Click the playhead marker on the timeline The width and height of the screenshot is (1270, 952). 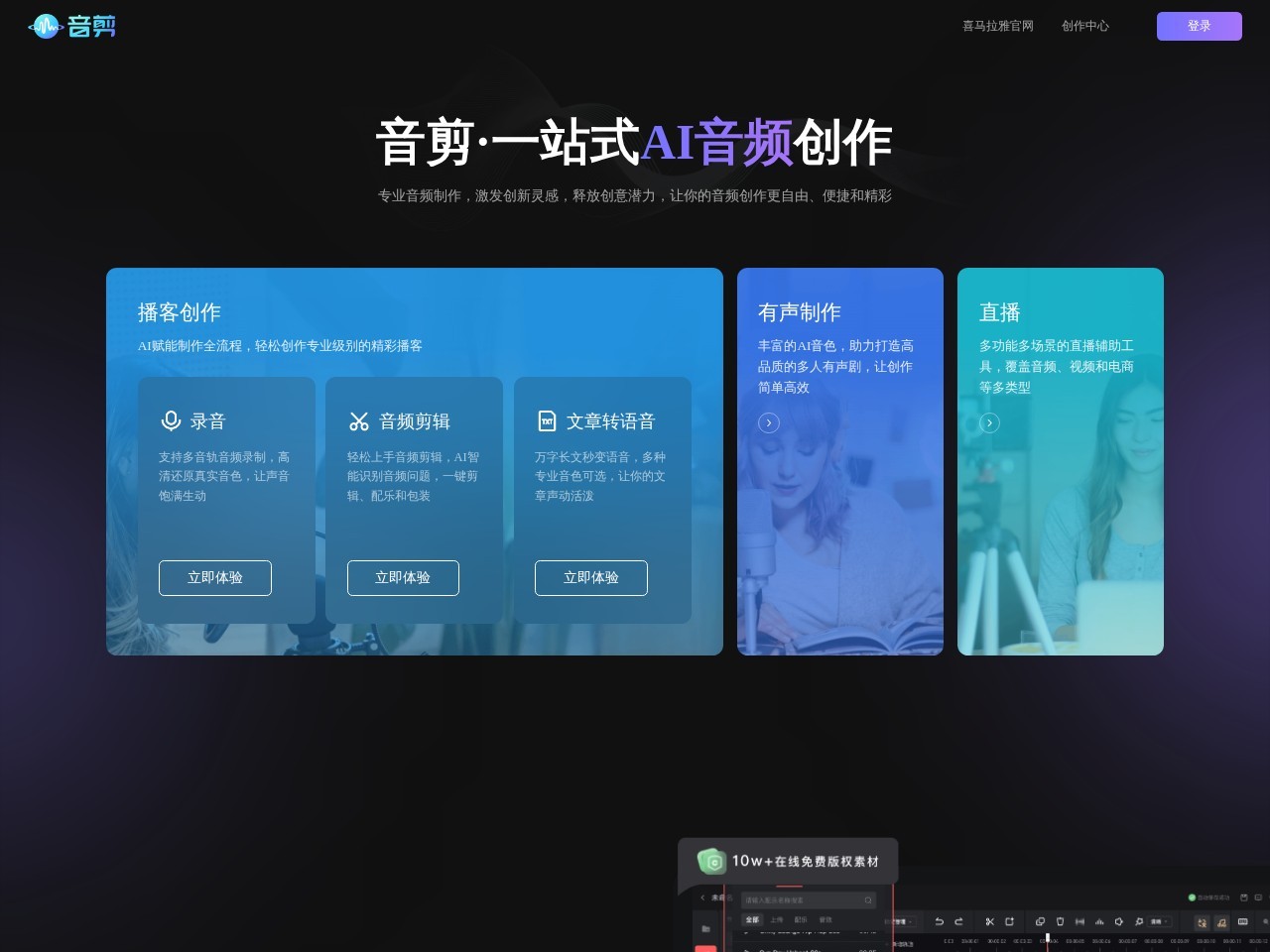click(1047, 936)
